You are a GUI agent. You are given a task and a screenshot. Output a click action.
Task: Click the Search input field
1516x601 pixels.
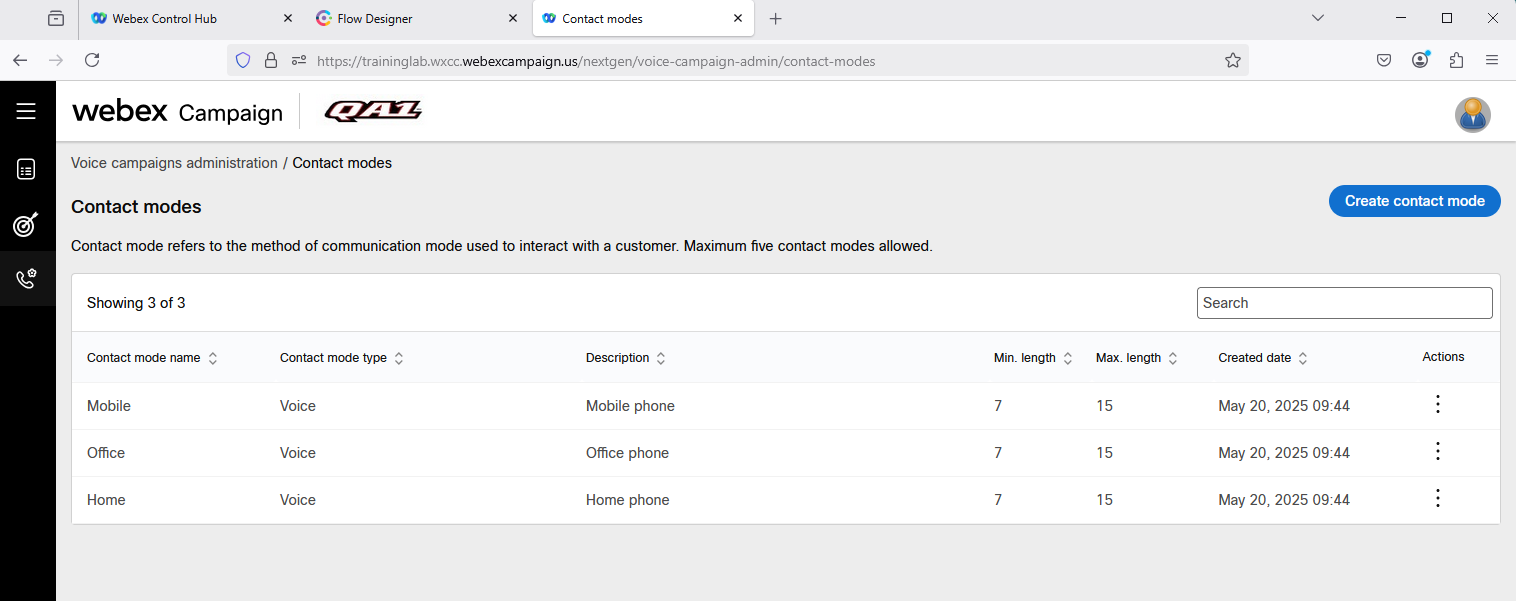[x=1344, y=303]
